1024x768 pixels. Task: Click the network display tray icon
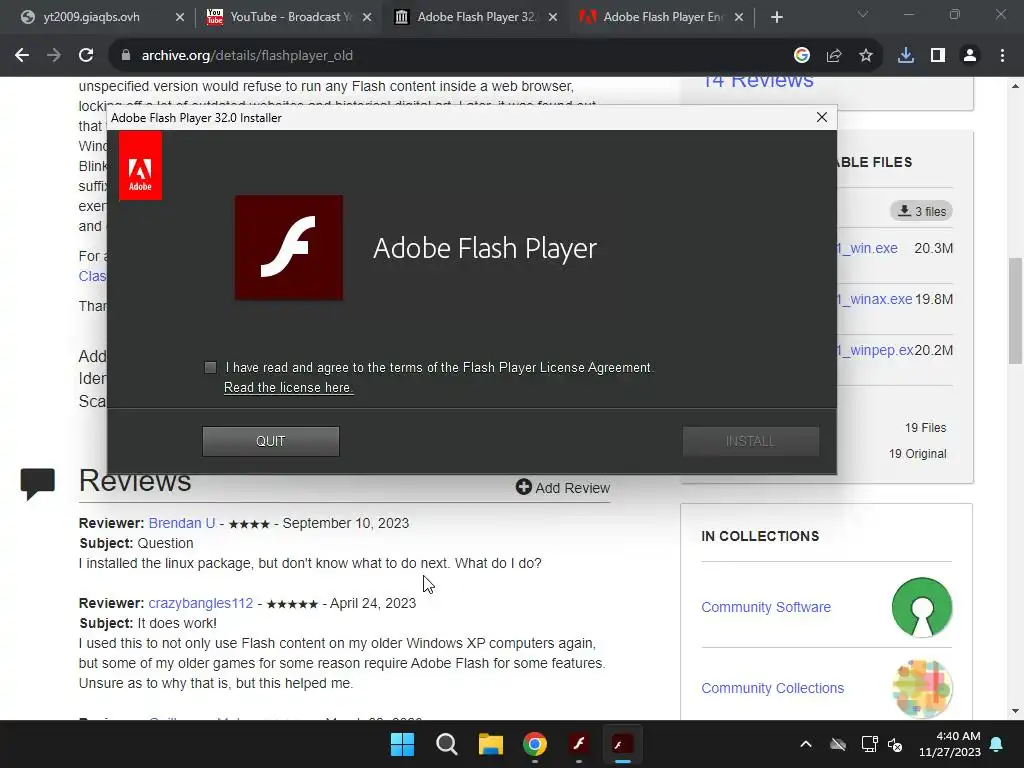click(x=869, y=744)
